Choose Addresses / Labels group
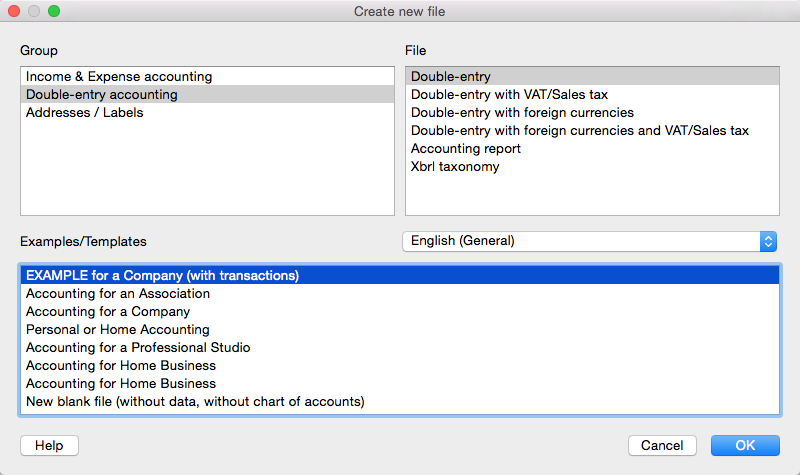 click(x=207, y=112)
